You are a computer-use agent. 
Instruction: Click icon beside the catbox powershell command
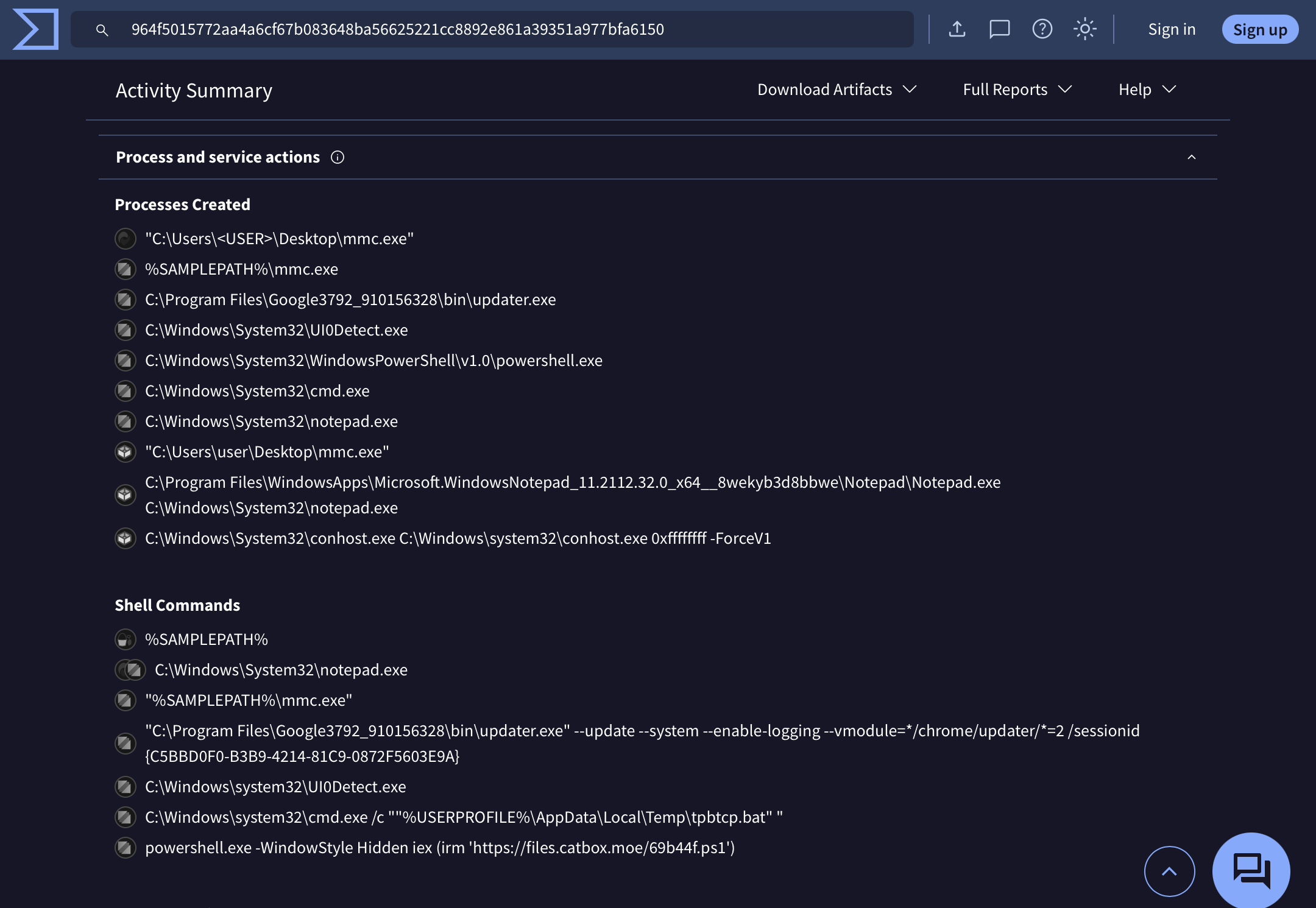pyautogui.click(x=126, y=848)
